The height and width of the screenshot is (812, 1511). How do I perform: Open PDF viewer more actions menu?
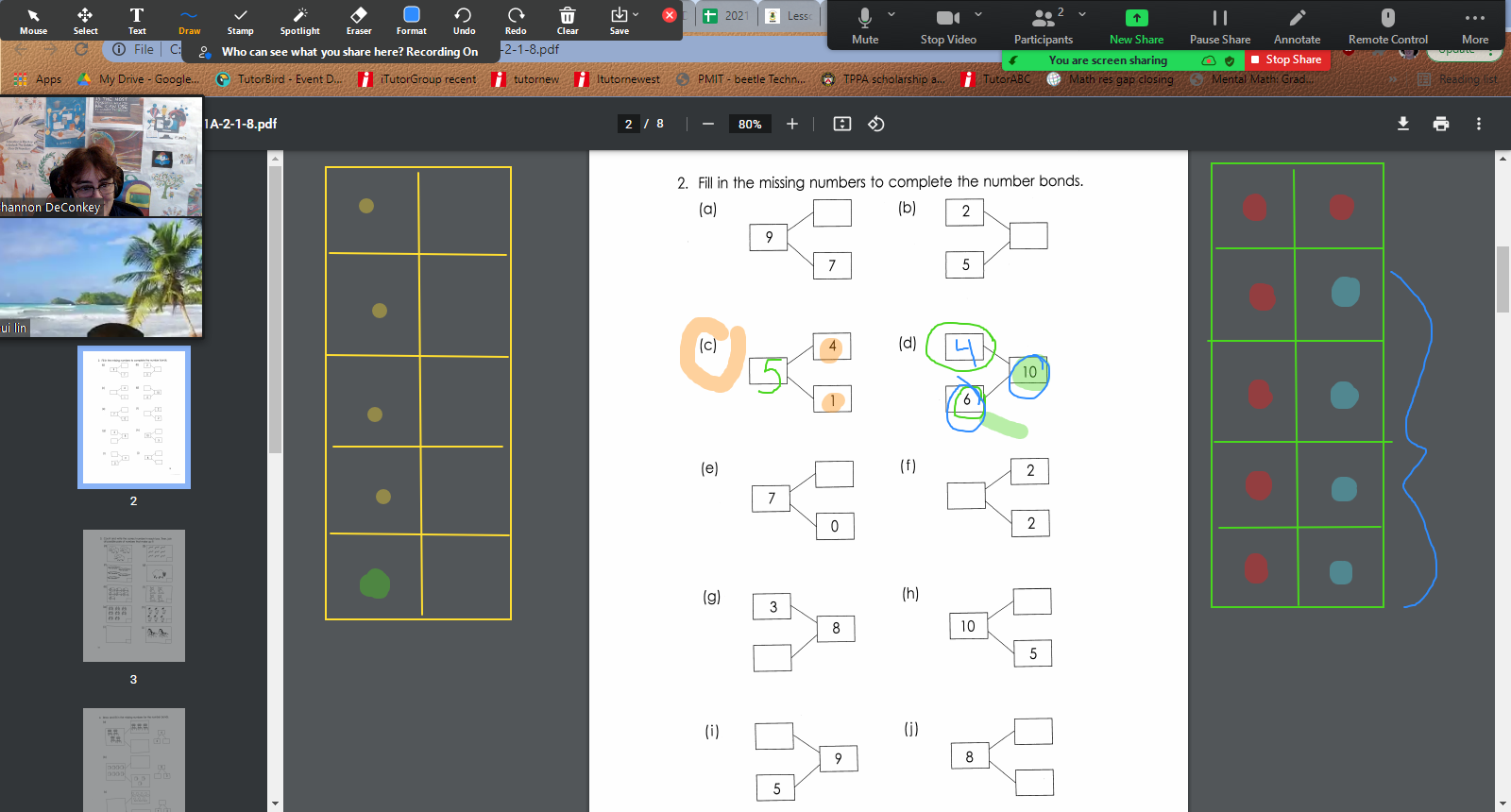tap(1479, 124)
